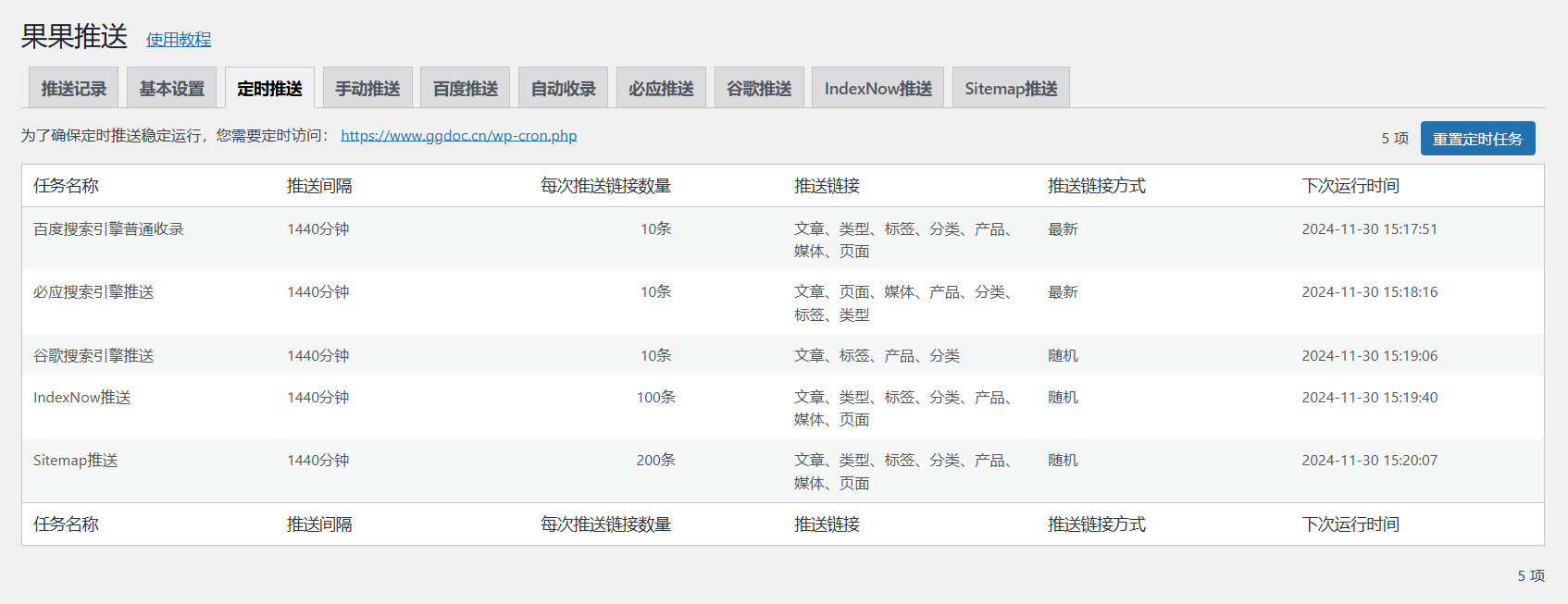Screen dimensions: 1568x604
Task: Select the IndexNow推送 tab
Action: click(878, 88)
